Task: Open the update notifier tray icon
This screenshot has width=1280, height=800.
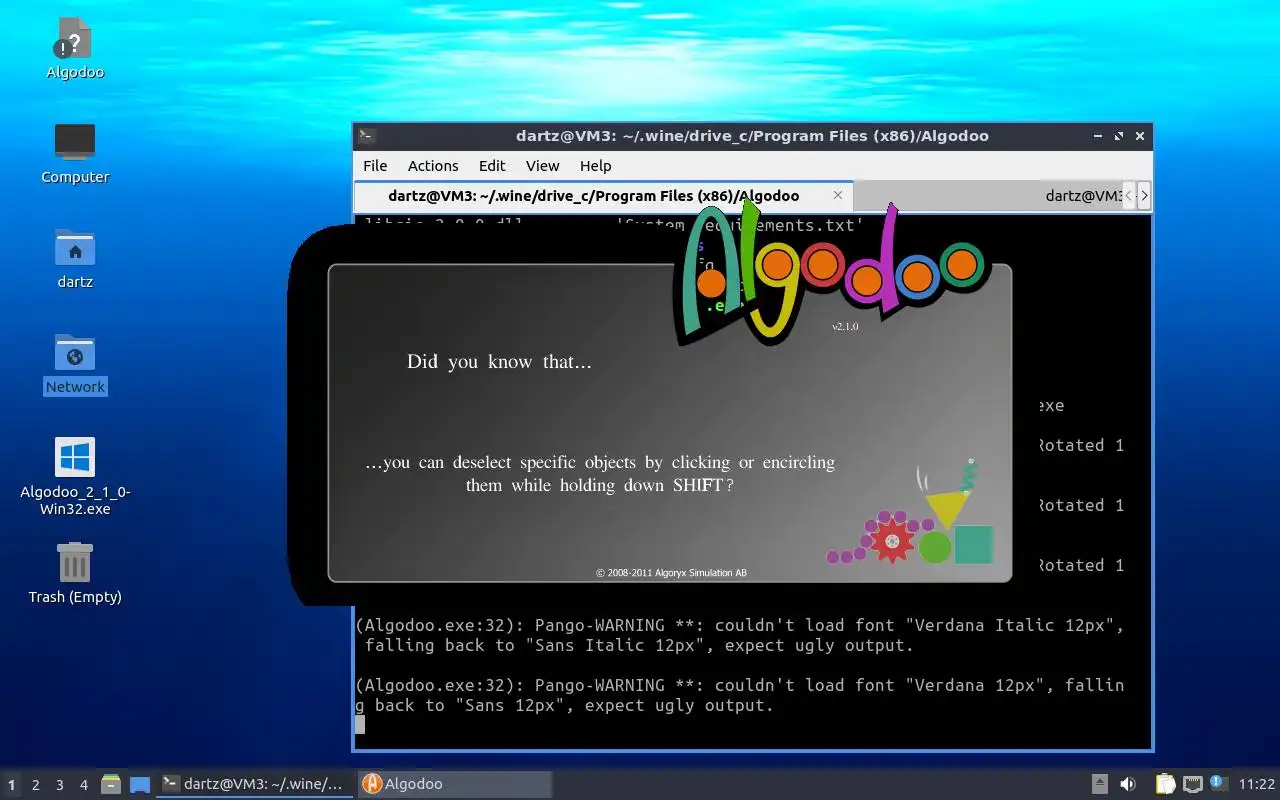Action: point(1217,783)
